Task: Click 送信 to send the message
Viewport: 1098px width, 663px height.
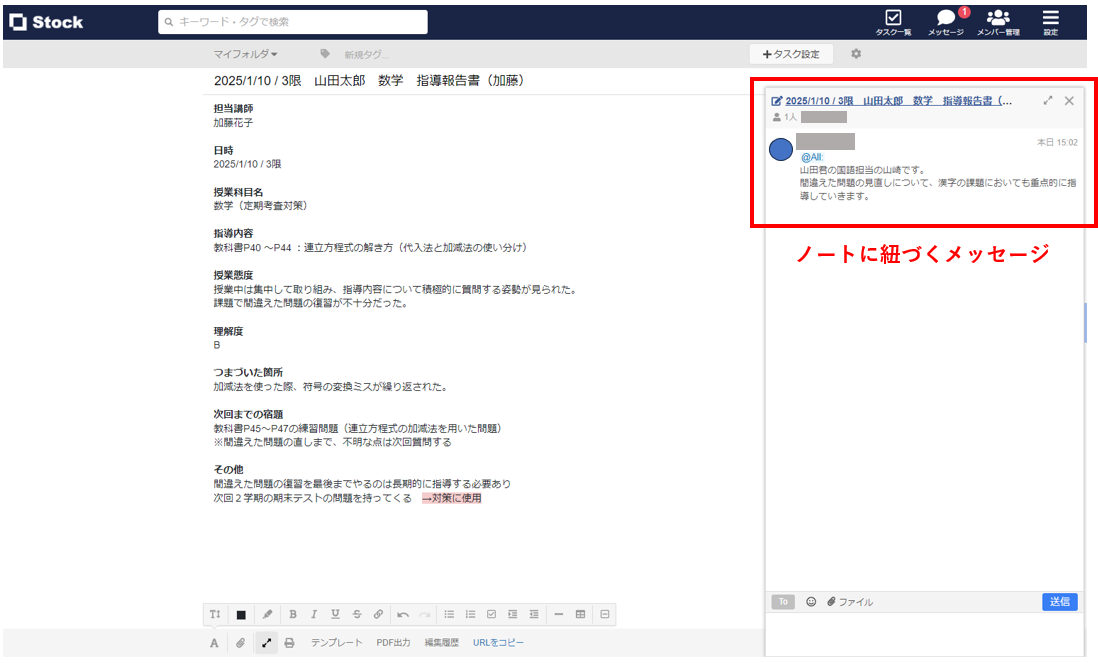Action: click(1059, 601)
